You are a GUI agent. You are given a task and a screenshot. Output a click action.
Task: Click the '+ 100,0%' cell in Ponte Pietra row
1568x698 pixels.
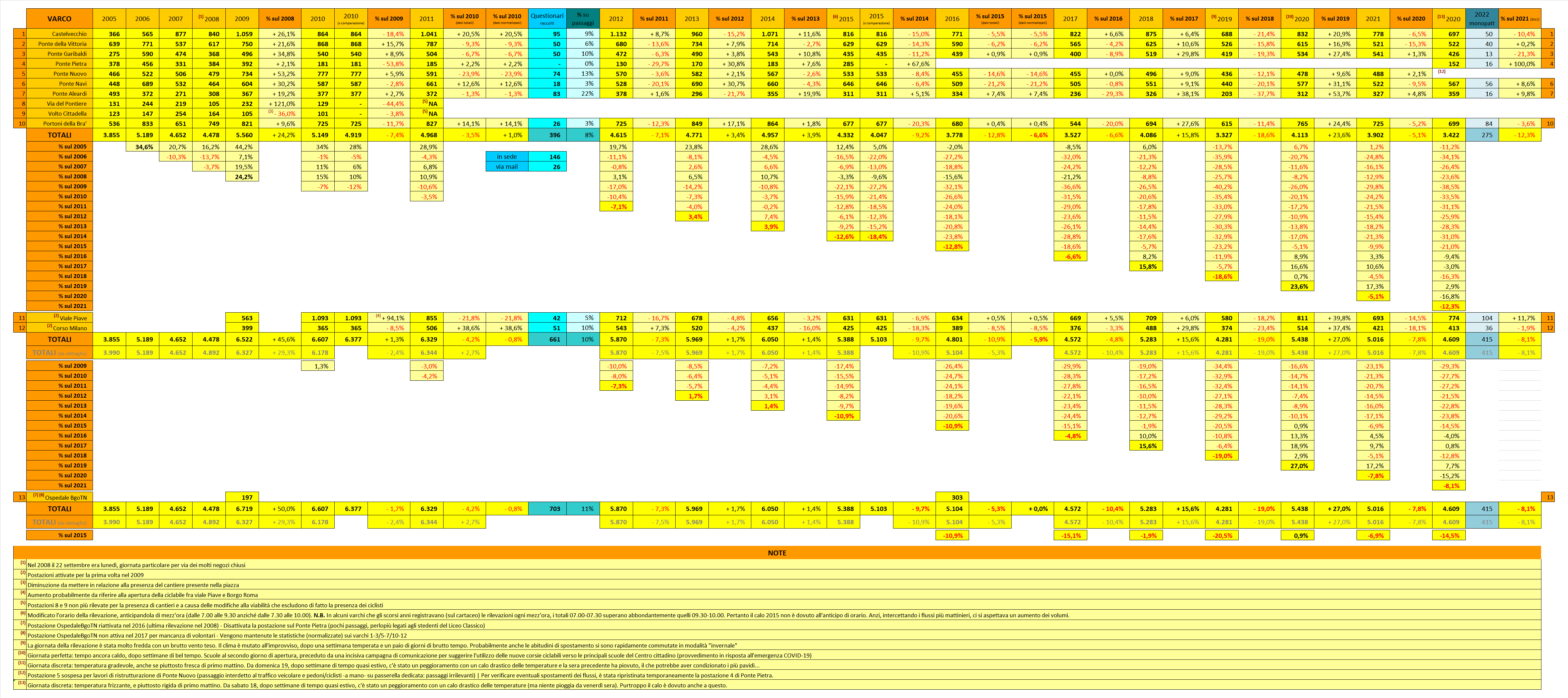[x=1520, y=63]
